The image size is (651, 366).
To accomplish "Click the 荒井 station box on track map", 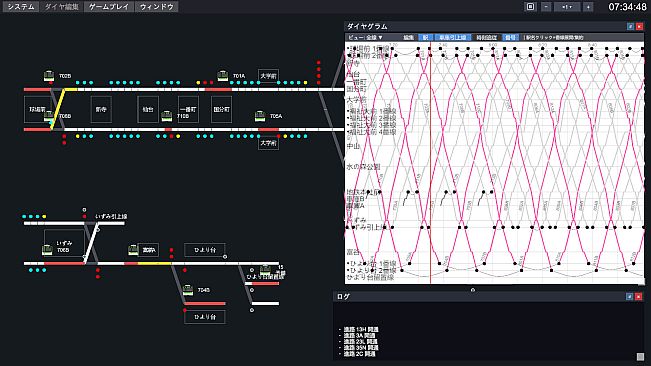I will coord(38,110).
